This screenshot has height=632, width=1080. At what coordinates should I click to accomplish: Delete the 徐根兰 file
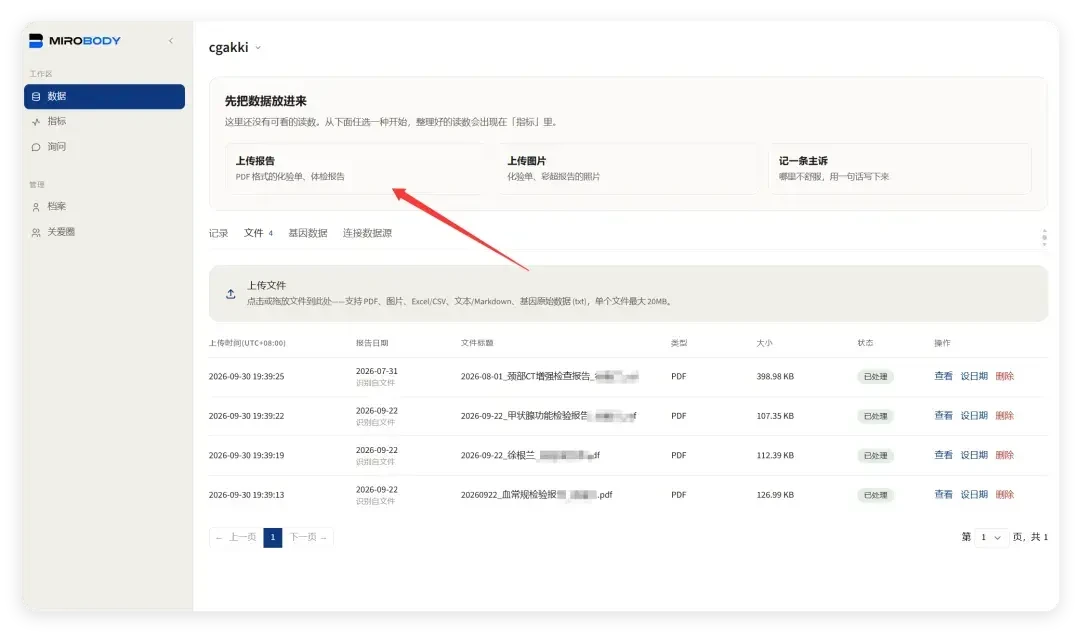click(1004, 455)
